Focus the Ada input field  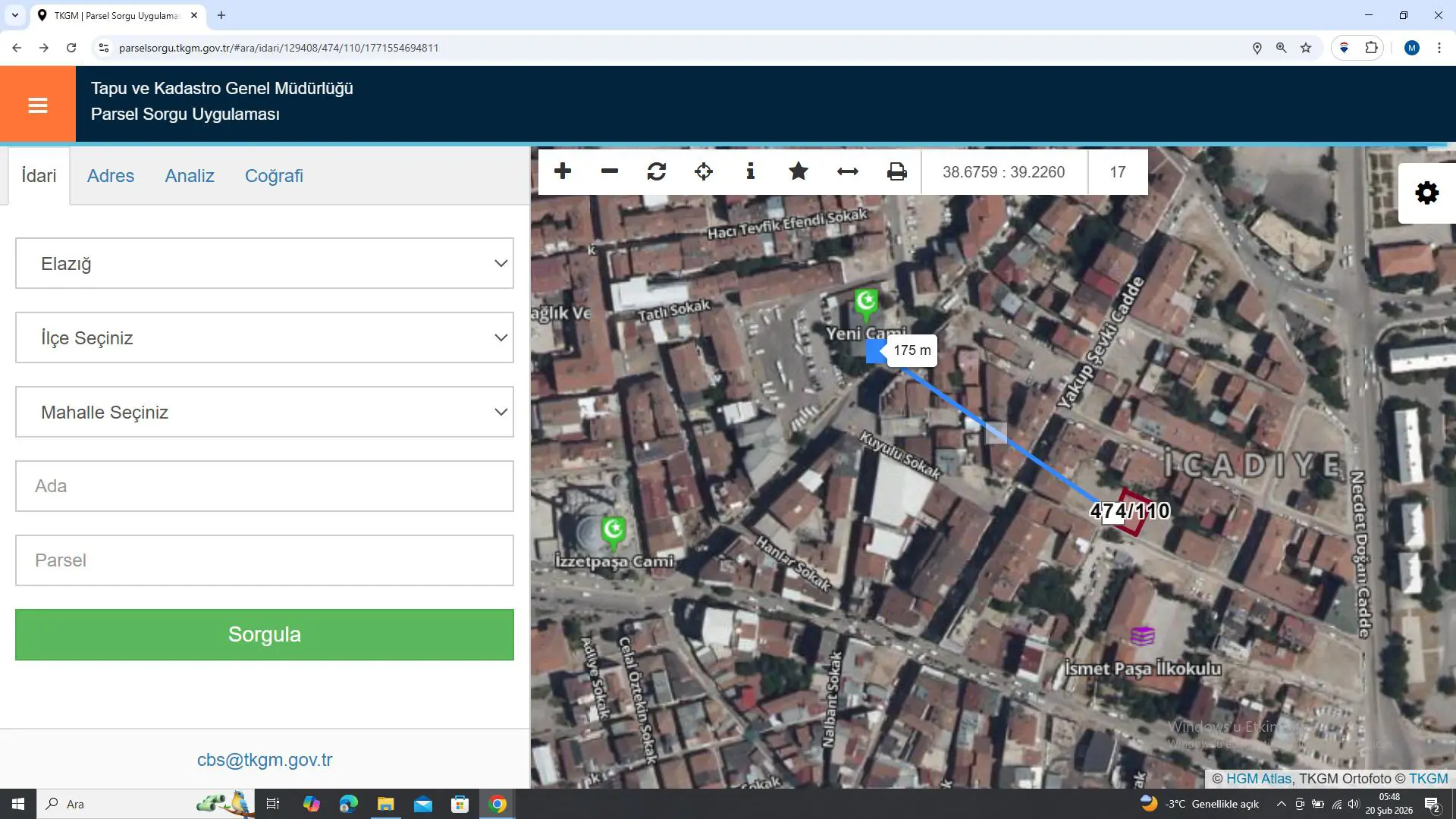tap(265, 486)
